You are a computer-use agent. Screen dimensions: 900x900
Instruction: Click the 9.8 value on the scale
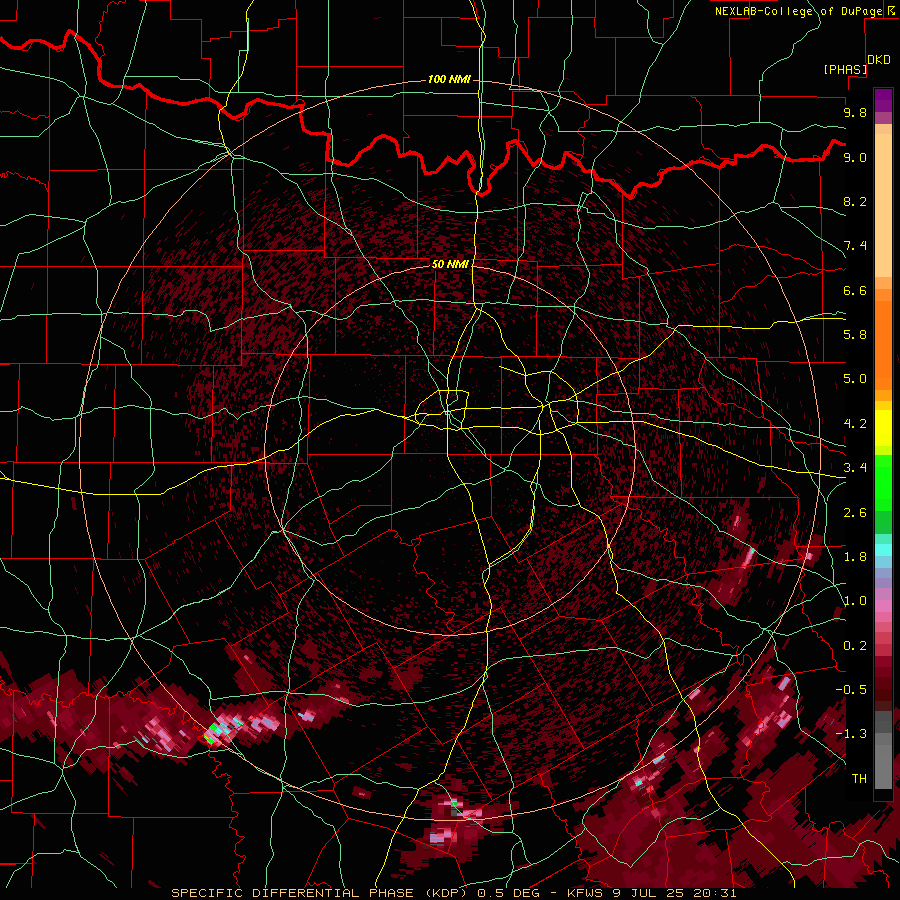pos(855,112)
